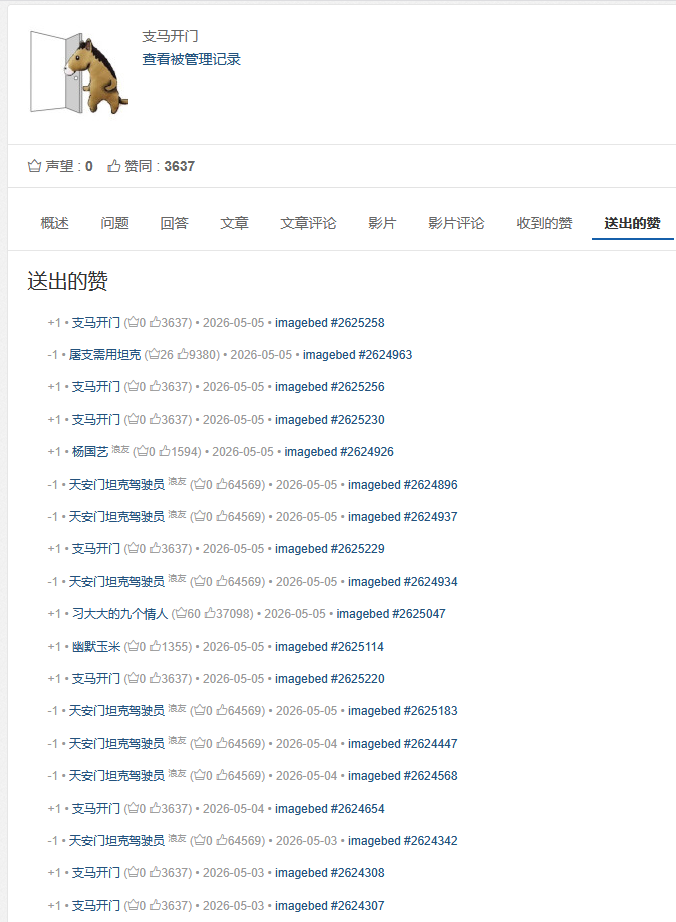
Task: Open link imagebed #2625230
Action: pyautogui.click(x=330, y=420)
